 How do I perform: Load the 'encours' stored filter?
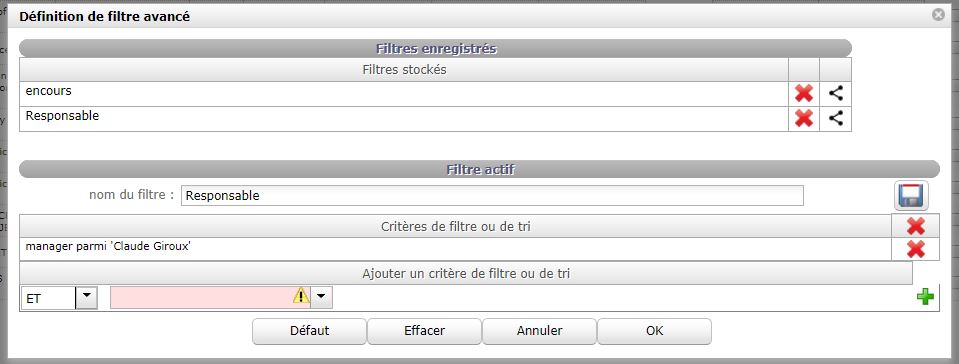pos(404,94)
